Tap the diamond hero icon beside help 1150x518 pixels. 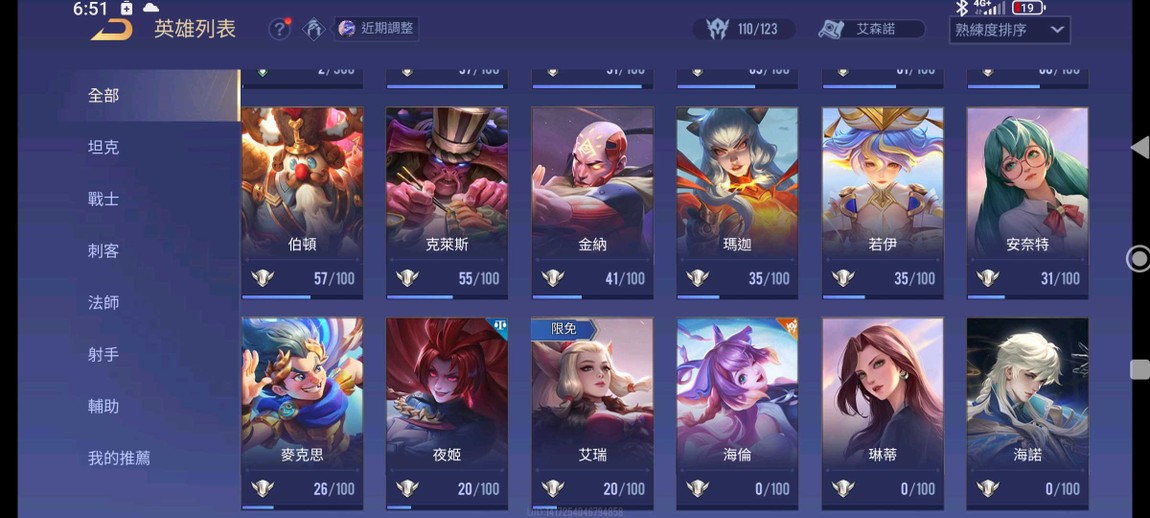314,29
